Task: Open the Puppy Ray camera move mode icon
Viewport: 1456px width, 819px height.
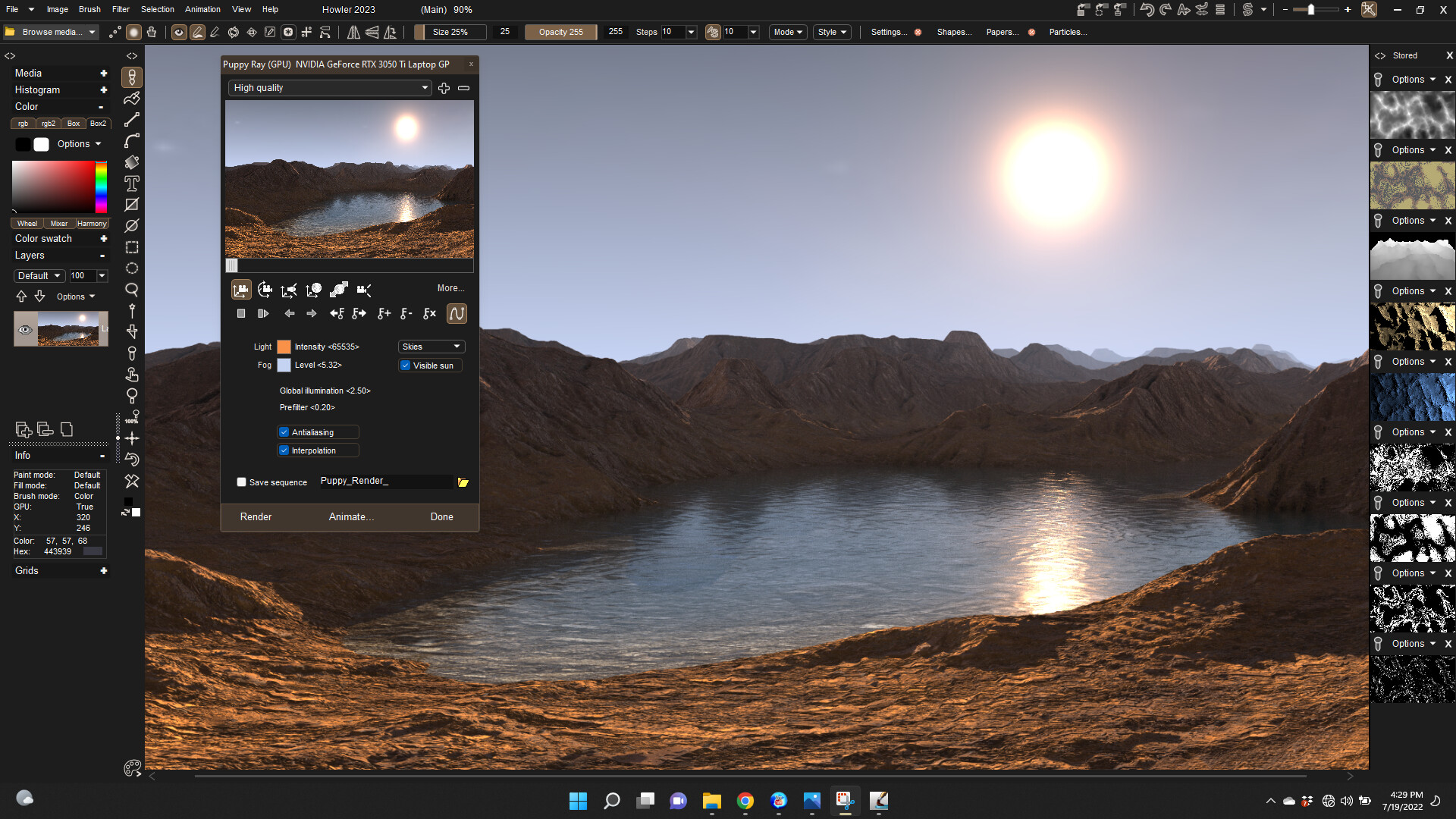Action: [x=241, y=290]
